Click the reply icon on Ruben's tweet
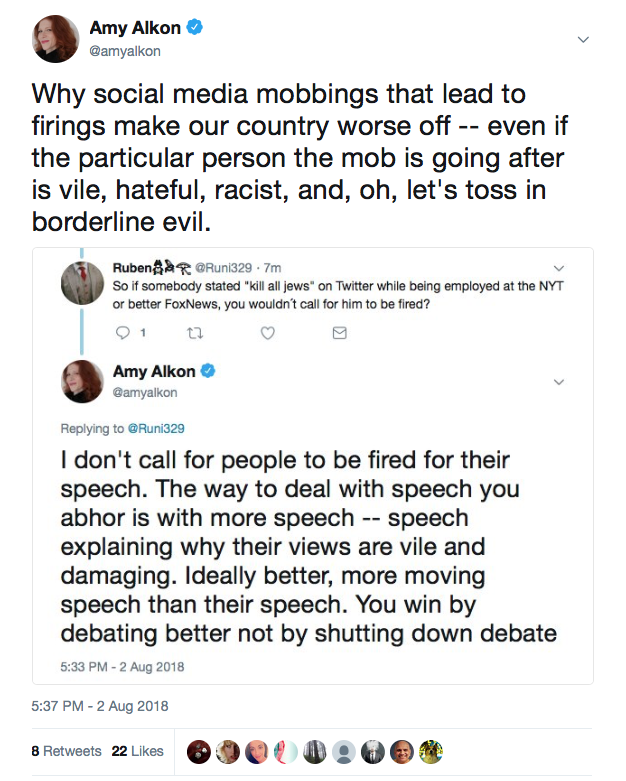 (122, 334)
